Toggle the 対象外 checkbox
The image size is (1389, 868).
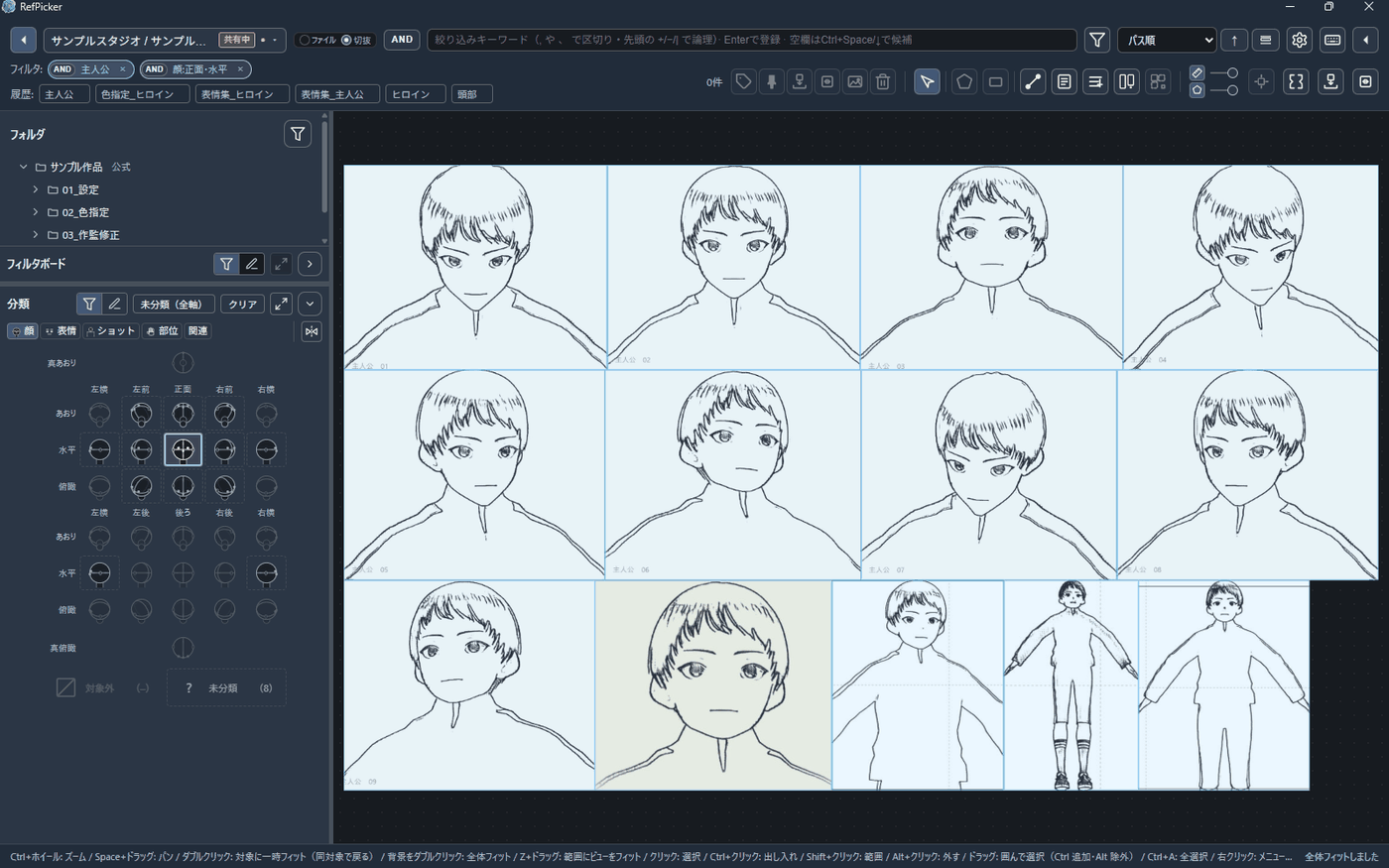(65, 687)
